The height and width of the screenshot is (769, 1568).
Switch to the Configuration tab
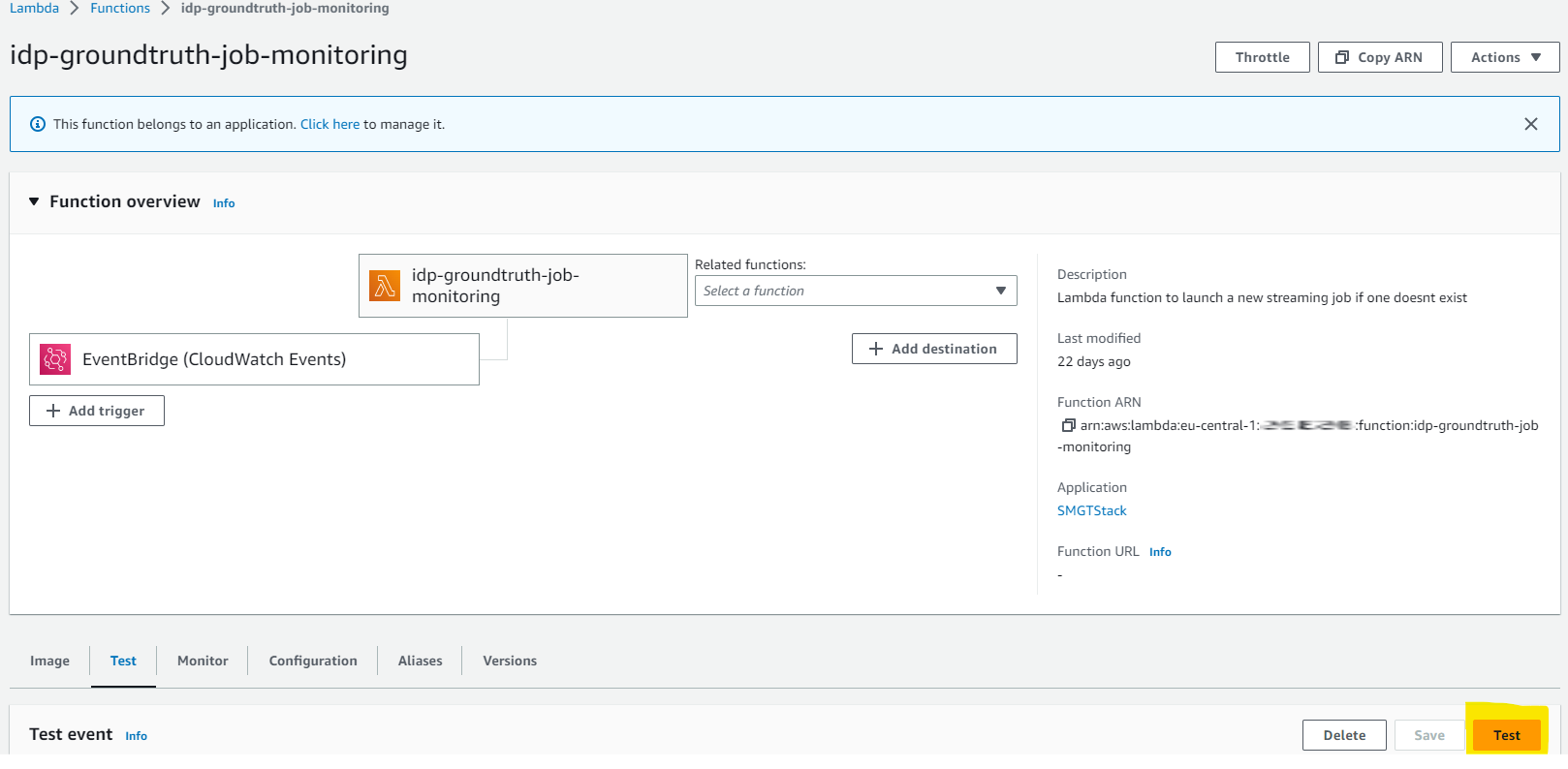click(x=313, y=661)
